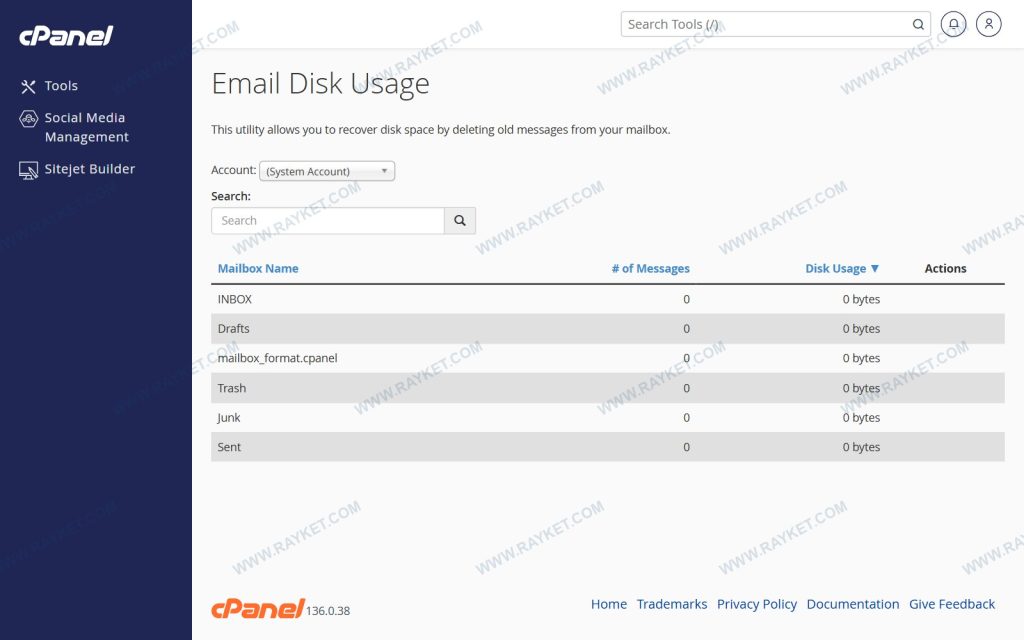
Task: Select the Junk mailbox row
Action: pos(607,417)
